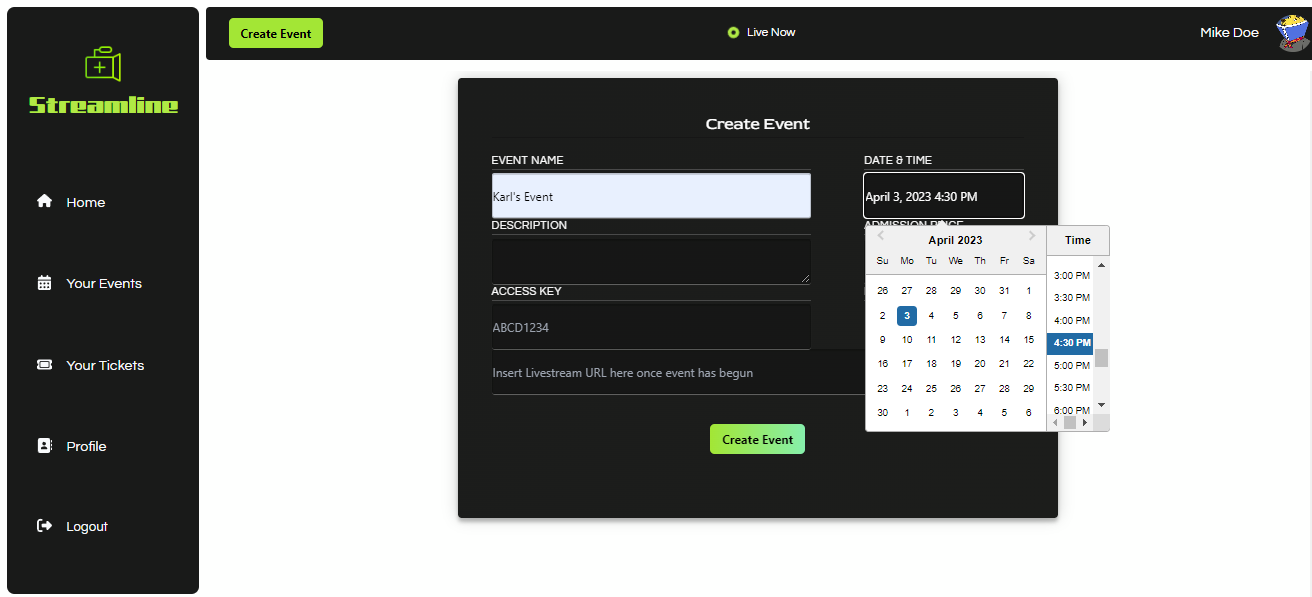1312x597 pixels.
Task: Submit the form with the gradient Create Event button
Action: coord(757,439)
